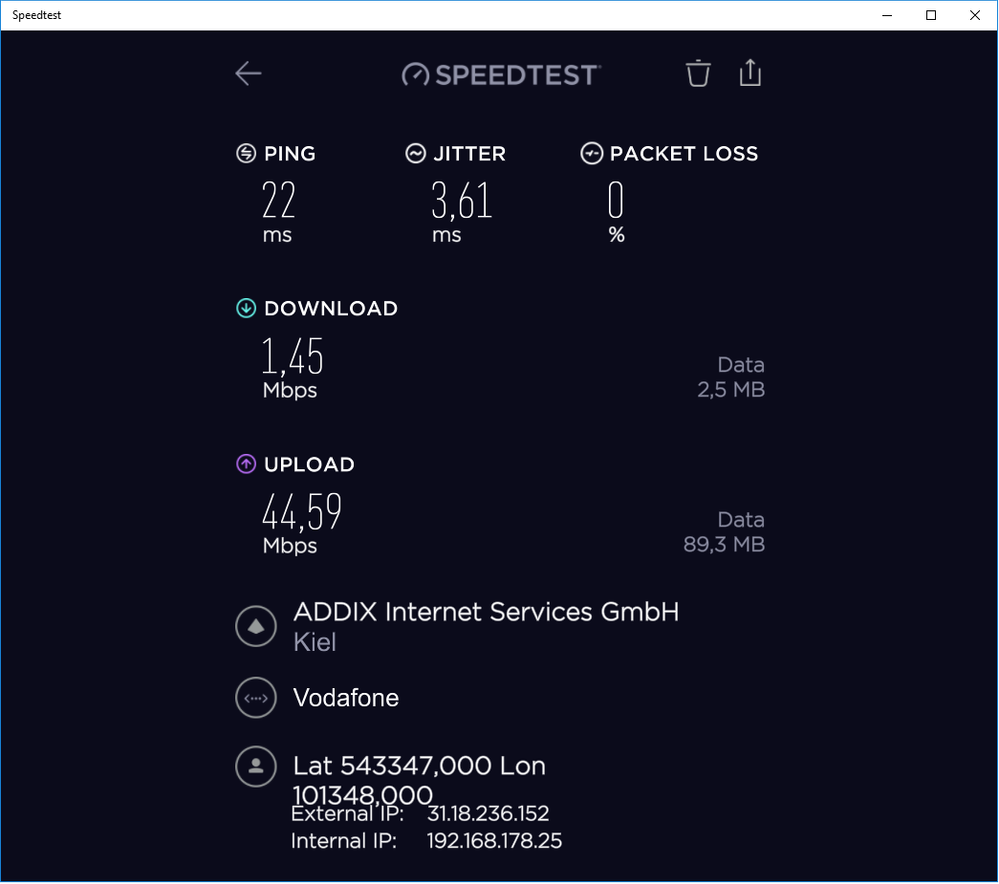This screenshot has height=884, width=999.
Task: Open the share icon at top right
Action: [x=750, y=73]
